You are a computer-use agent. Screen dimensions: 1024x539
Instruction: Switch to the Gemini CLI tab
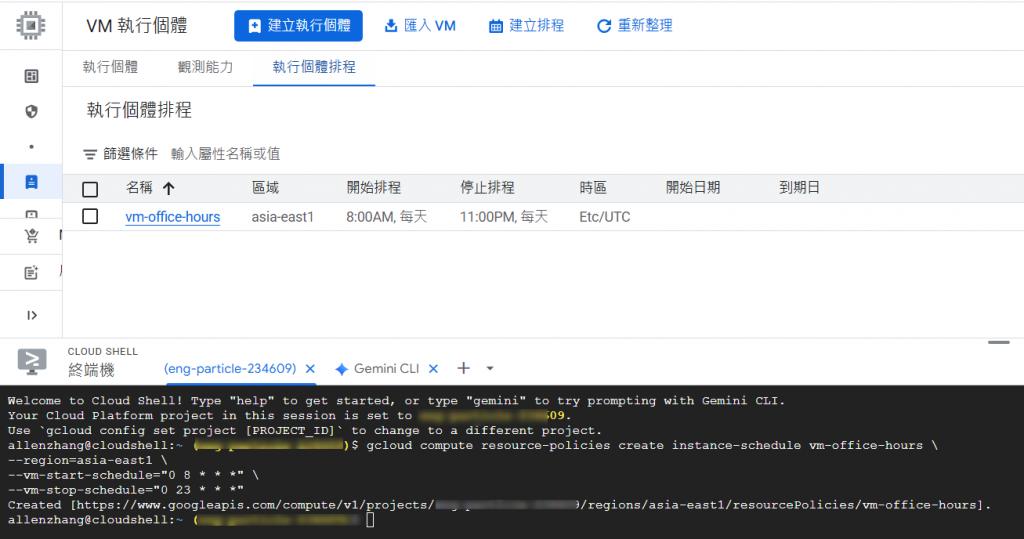coord(377,368)
